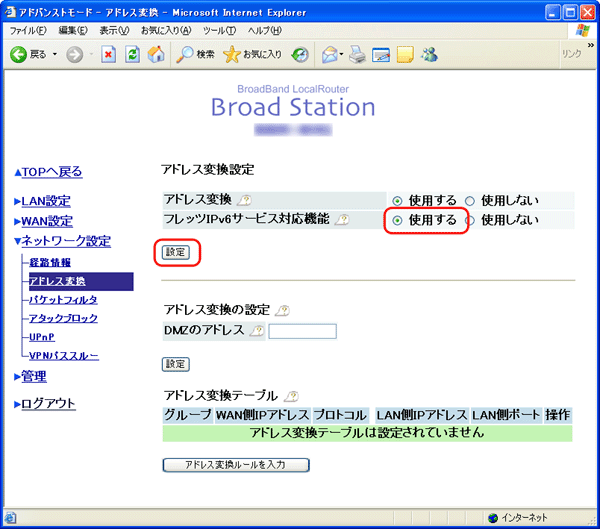Expand the 管理 sidebar section
600x529 pixels.
30,377
